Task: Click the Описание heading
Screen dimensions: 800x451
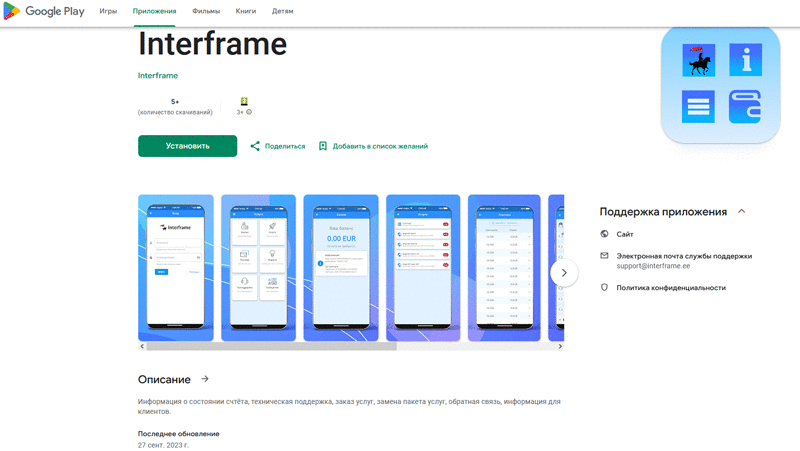Action: (x=164, y=380)
